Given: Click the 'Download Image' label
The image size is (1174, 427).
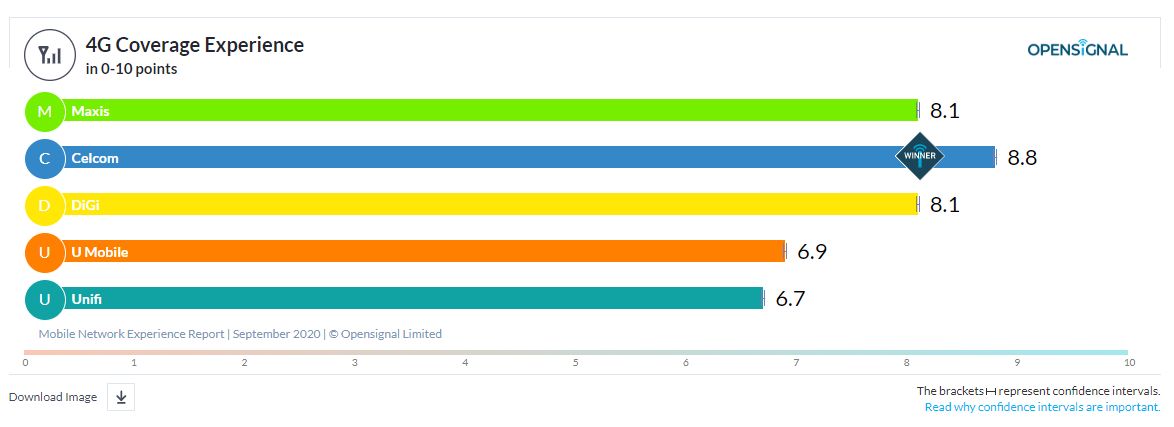Looking at the screenshot, I should (x=53, y=398).
